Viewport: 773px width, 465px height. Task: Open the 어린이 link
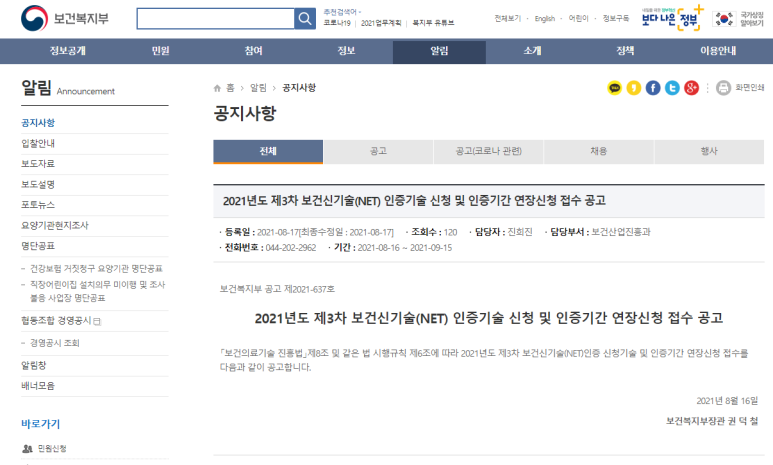click(578, 18)
